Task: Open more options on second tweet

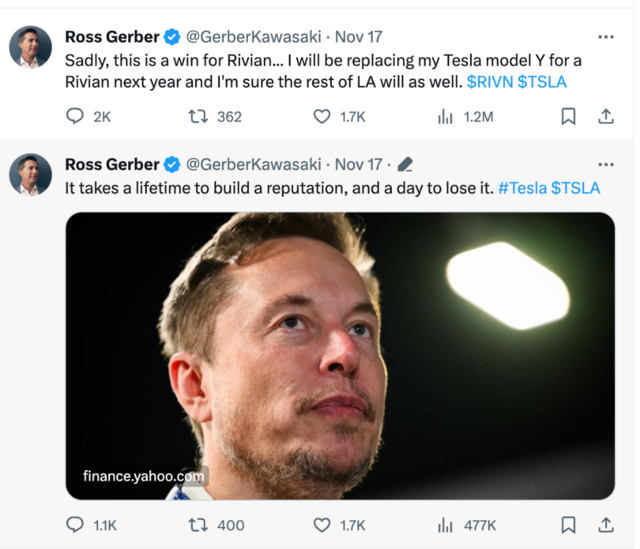Action: point(605,164)
